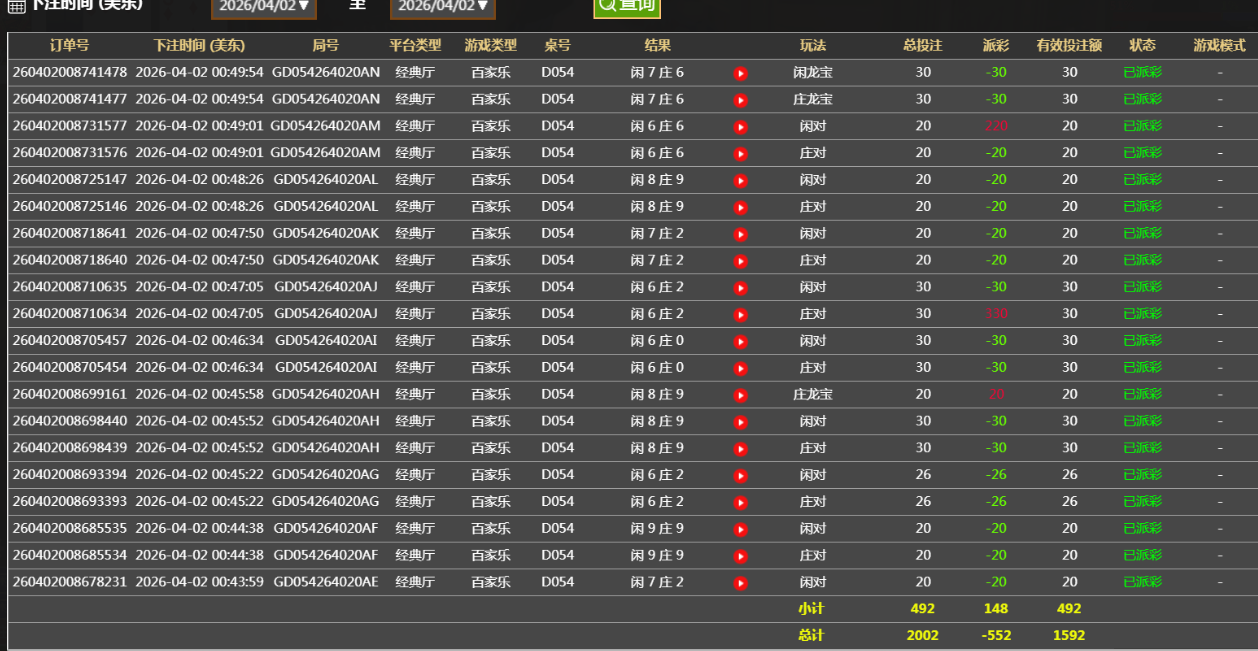Play replay for order 260402008741477
Image resolution: width=1258 pixels, height=651 pixels.
(x=740, y=100)
